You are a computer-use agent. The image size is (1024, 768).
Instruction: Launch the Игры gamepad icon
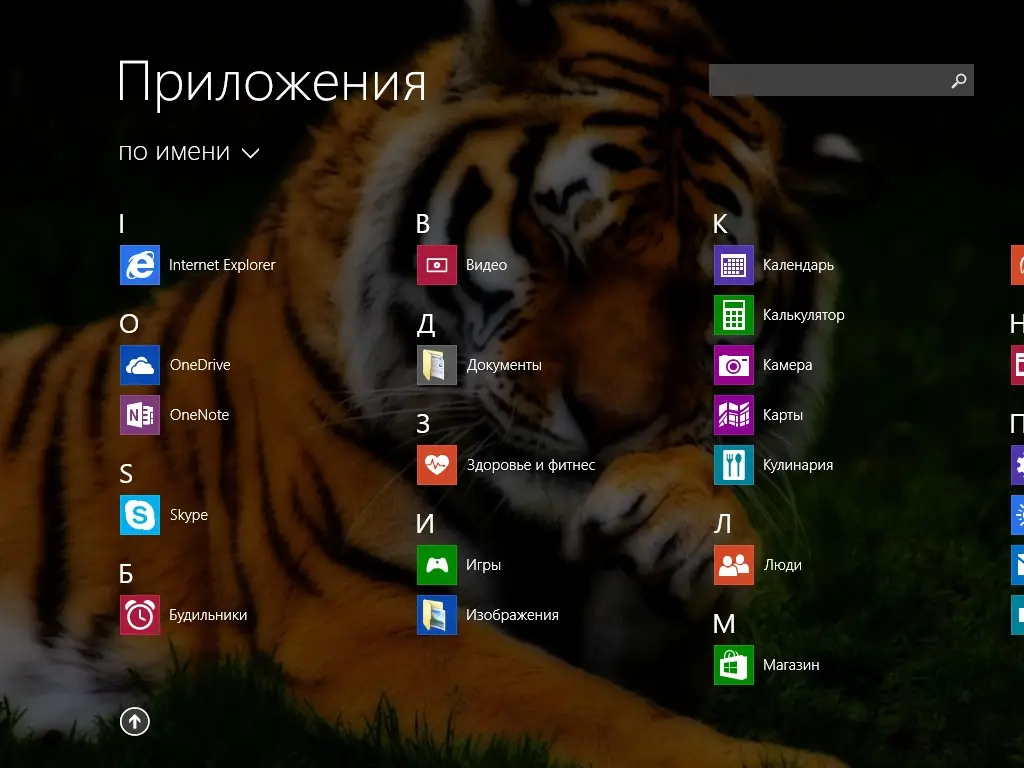[x=437, y=565]
